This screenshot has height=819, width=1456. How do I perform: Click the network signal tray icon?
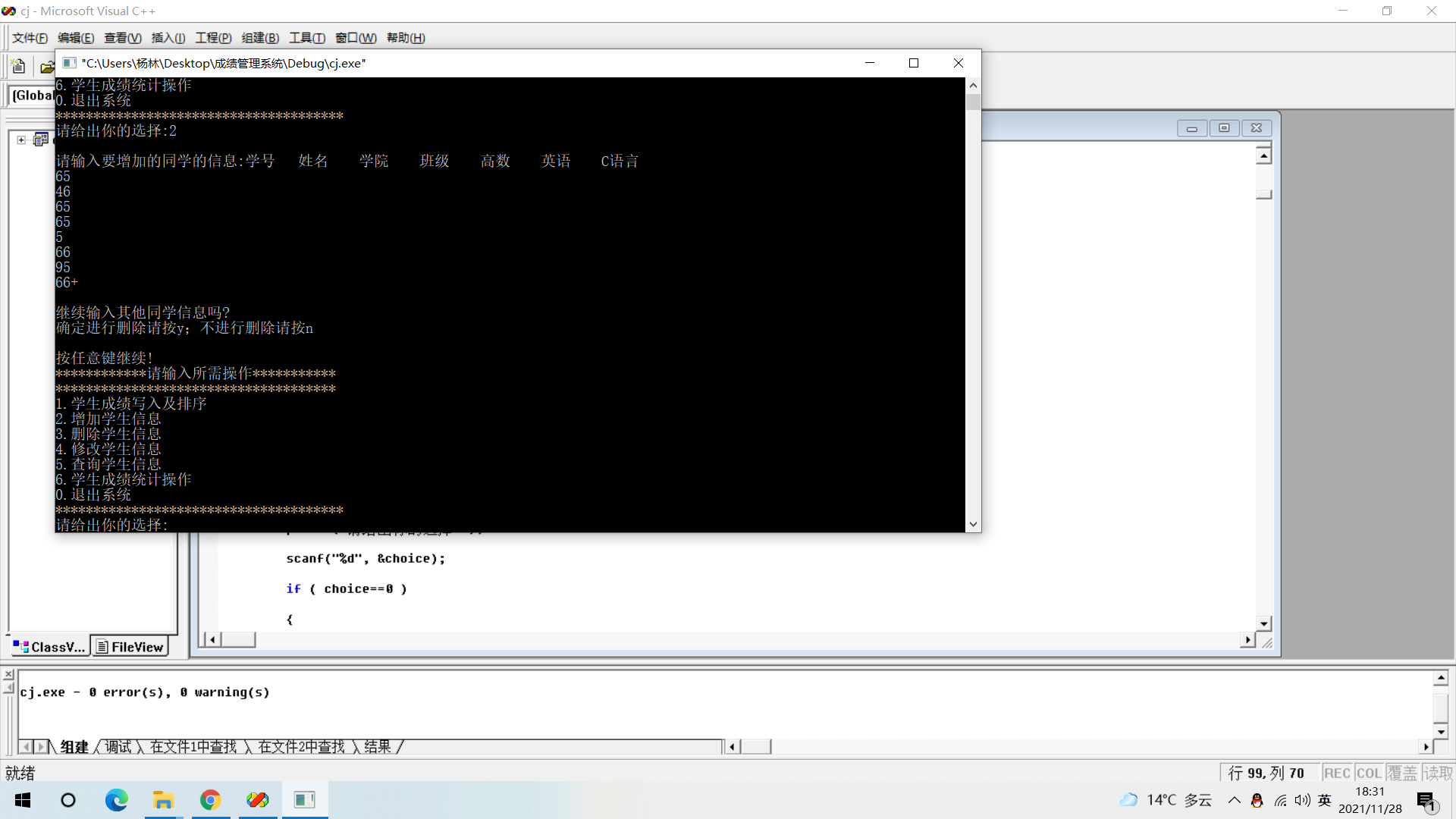(1280, 800)
